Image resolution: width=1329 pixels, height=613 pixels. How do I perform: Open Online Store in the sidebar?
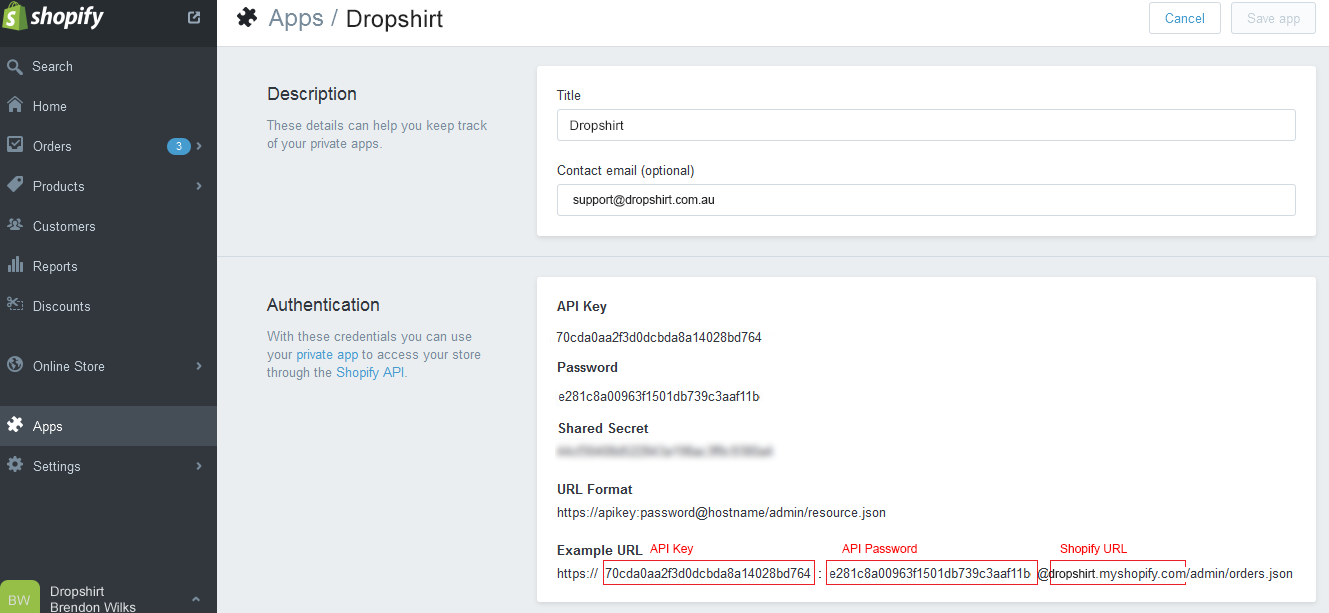click(108, 366)
